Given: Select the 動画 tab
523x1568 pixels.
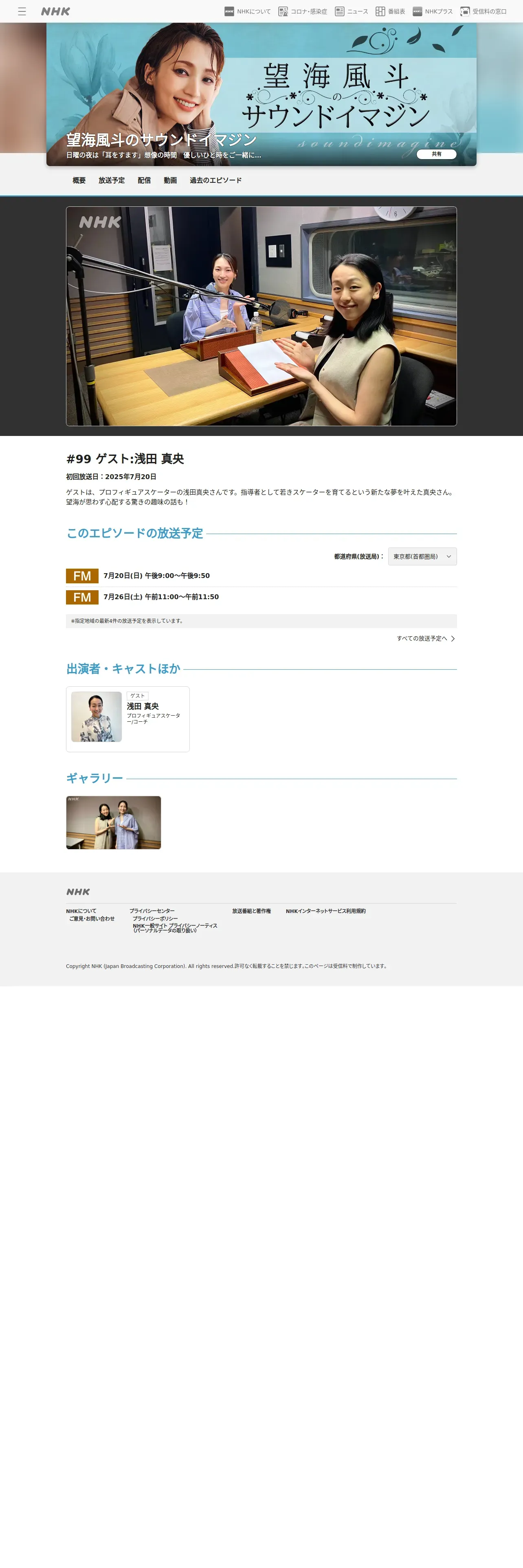Looking at the screenshot, I should click(171, 180).
